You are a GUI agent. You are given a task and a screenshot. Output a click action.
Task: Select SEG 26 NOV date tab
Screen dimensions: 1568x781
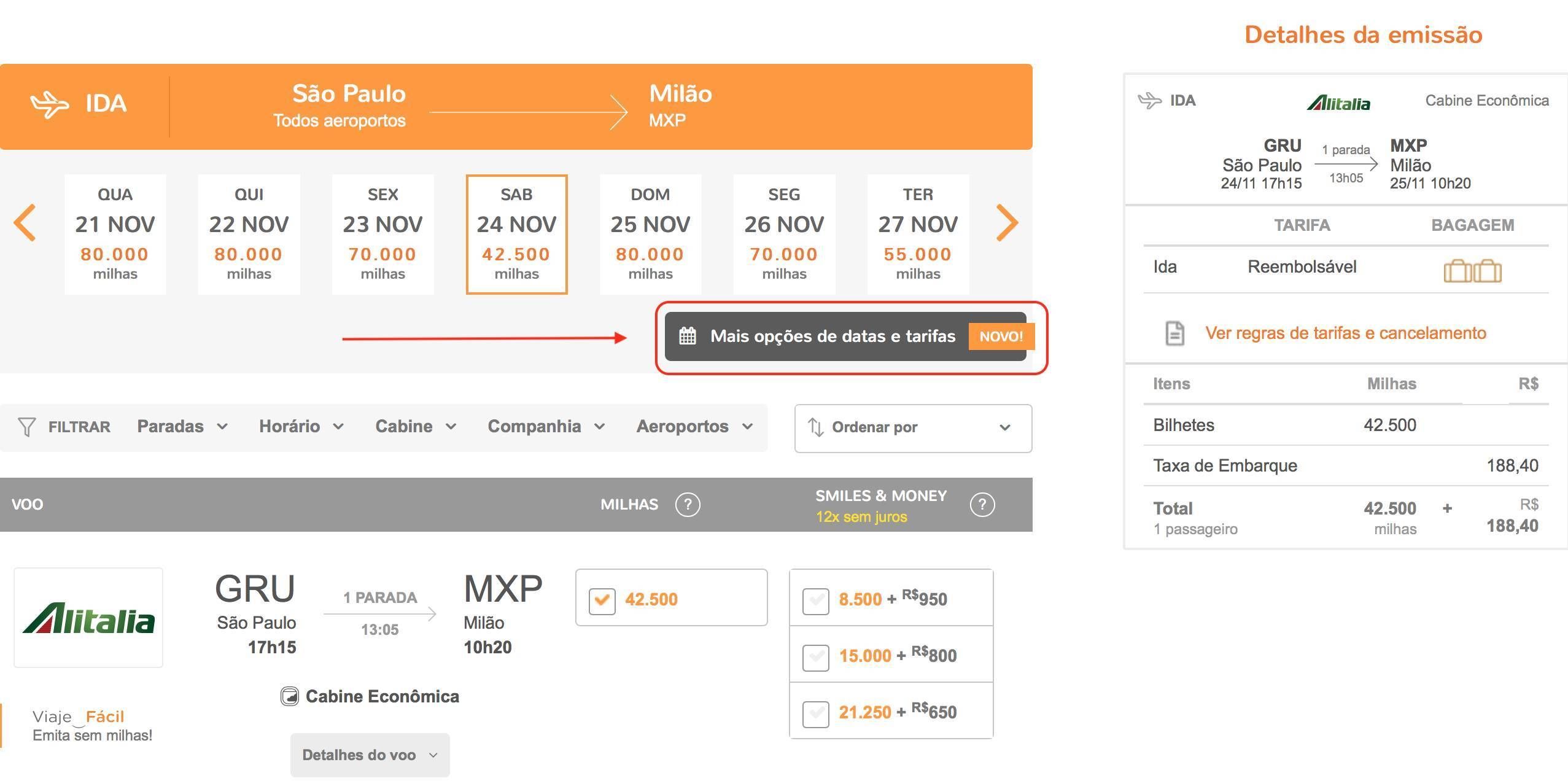click(784, 234)
